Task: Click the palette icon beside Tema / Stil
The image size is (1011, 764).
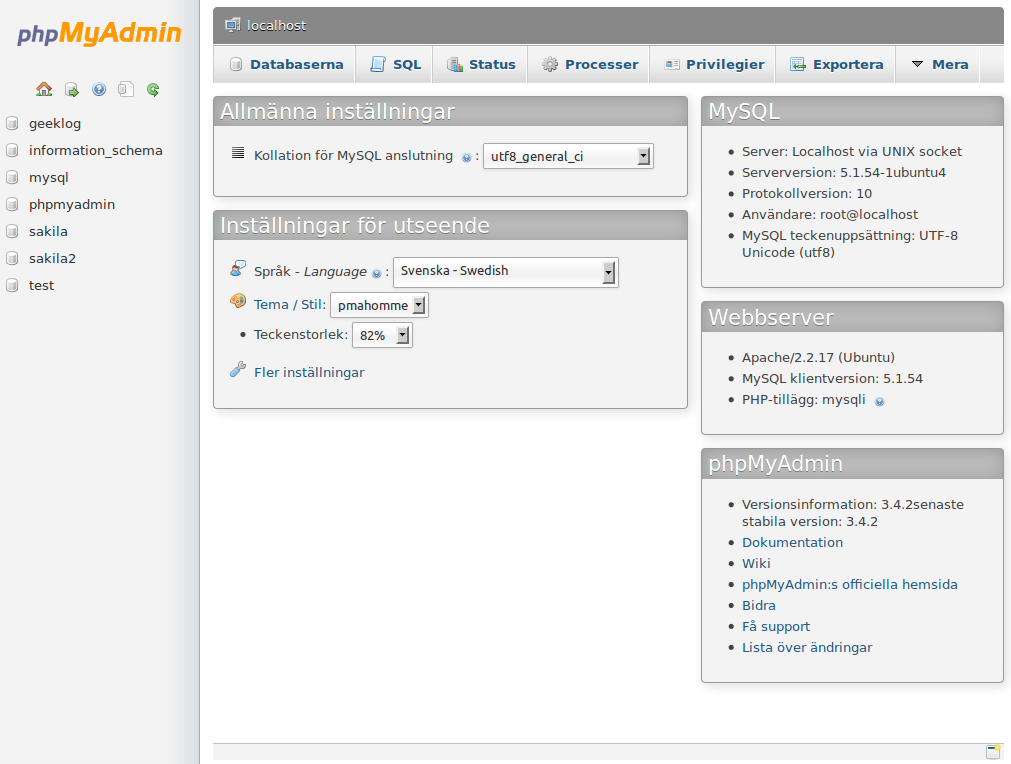Action: coord(238,300)
